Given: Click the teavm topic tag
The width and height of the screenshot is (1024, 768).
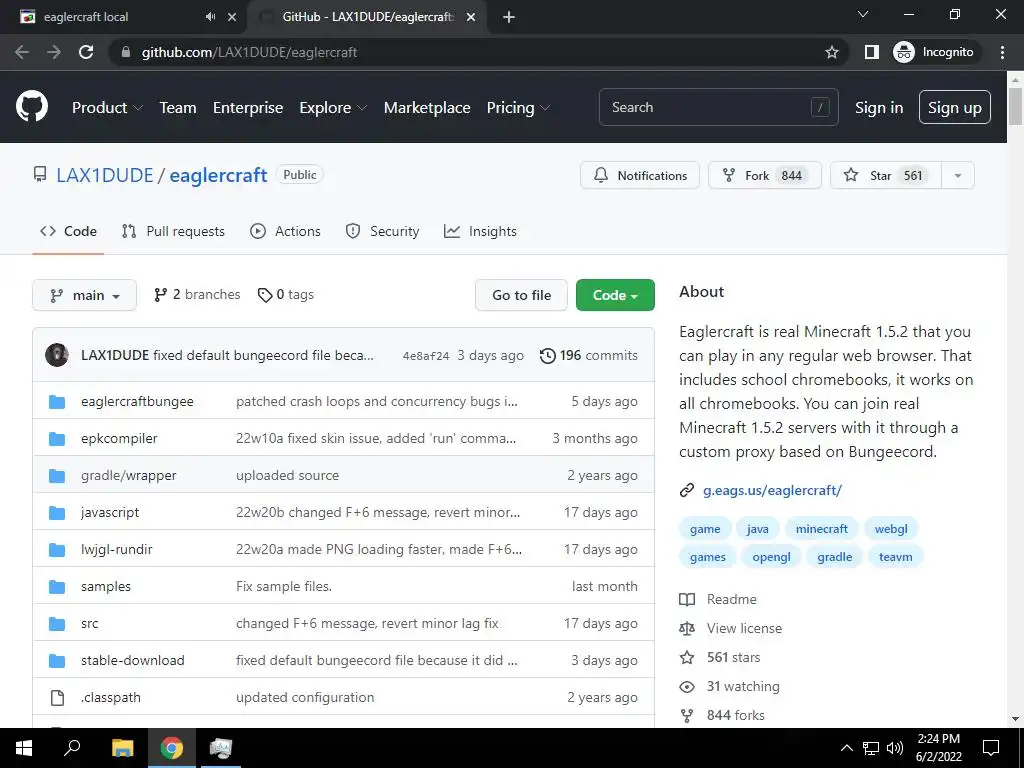Looking at the screenshot, I should tap(895, 557).
